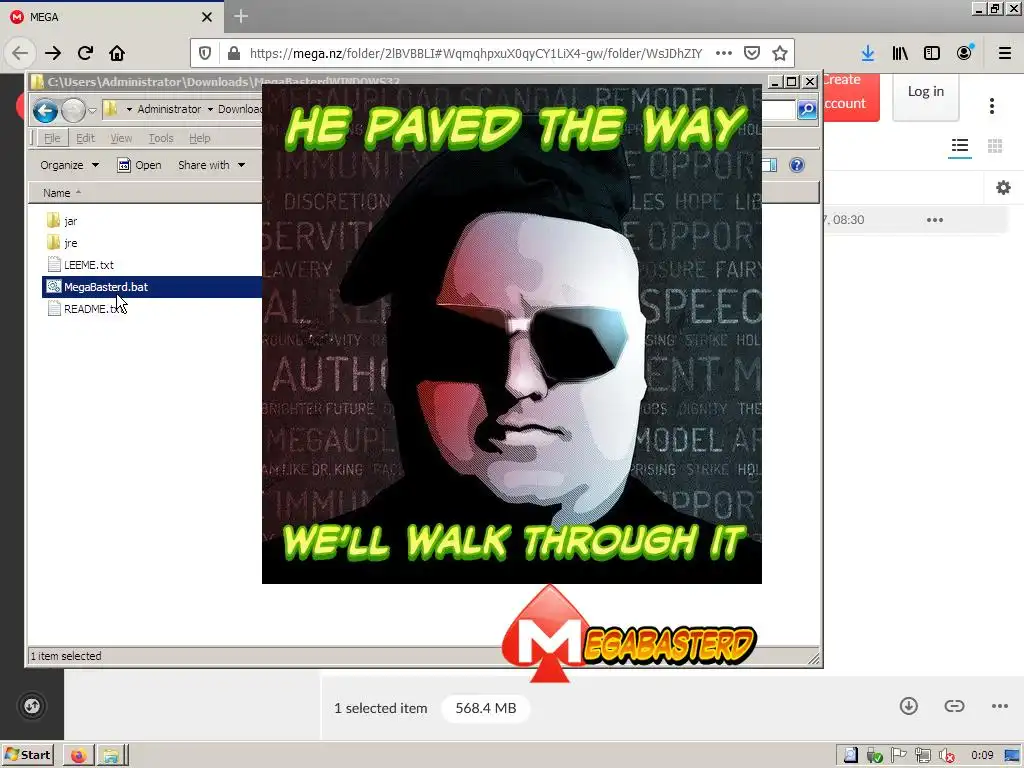This screenshot has height=768, width=1024.
Task: Close the MEGA tab
Action: tap(207, 17)
